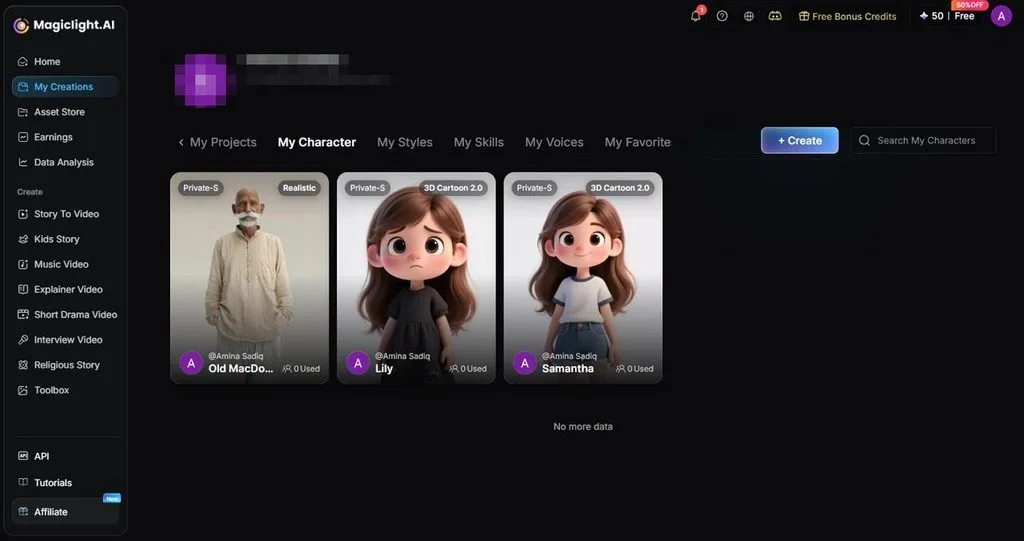Click author avatar on Old MacDo... card

coord(191,363)
